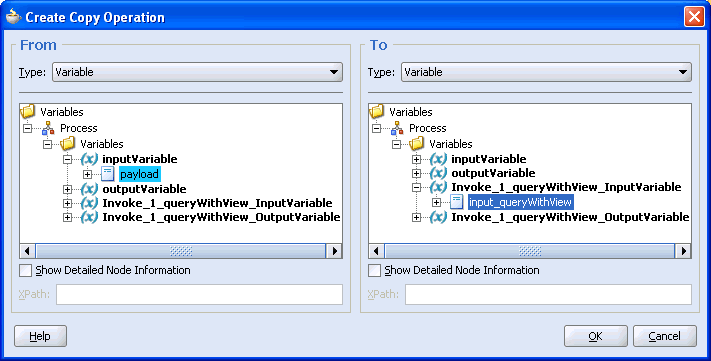711x361 pixels.
Task: Select Invoke_1_queryWithView_OutputVariable label in To tree
Action: [570, 217]
